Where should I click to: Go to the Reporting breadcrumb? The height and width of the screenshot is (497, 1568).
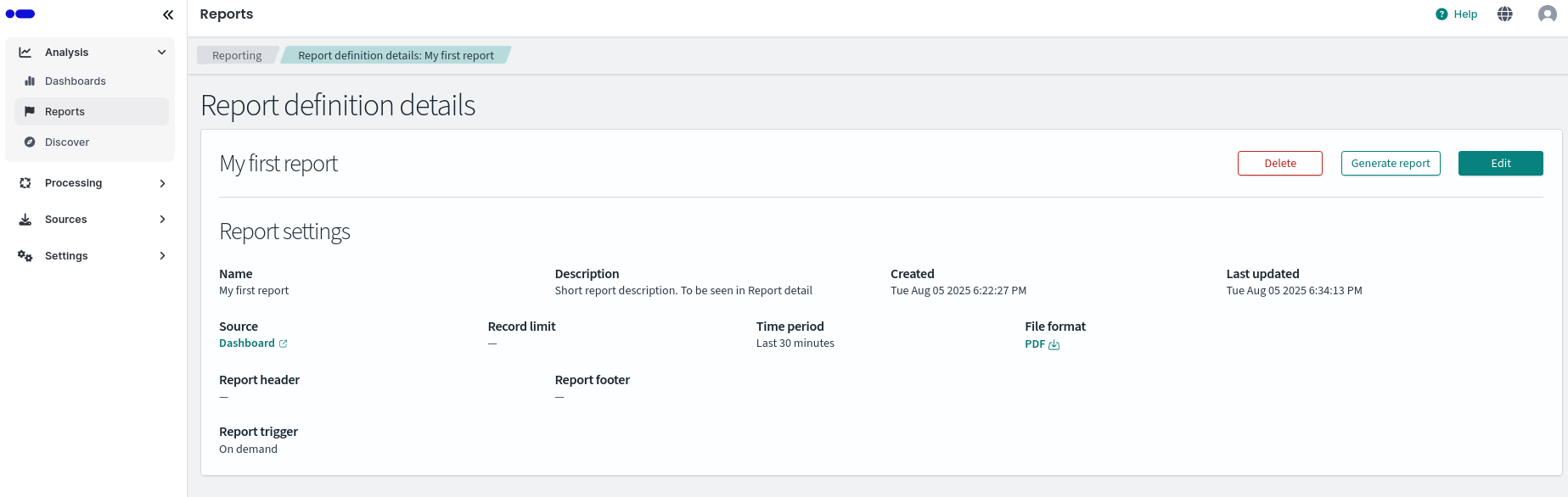pos(237,55)
